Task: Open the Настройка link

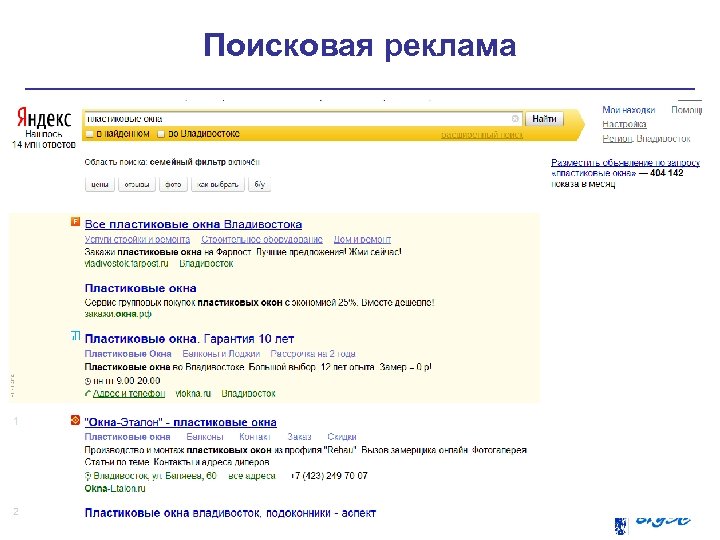Action: pyautogui.click(x=624, y=124)
